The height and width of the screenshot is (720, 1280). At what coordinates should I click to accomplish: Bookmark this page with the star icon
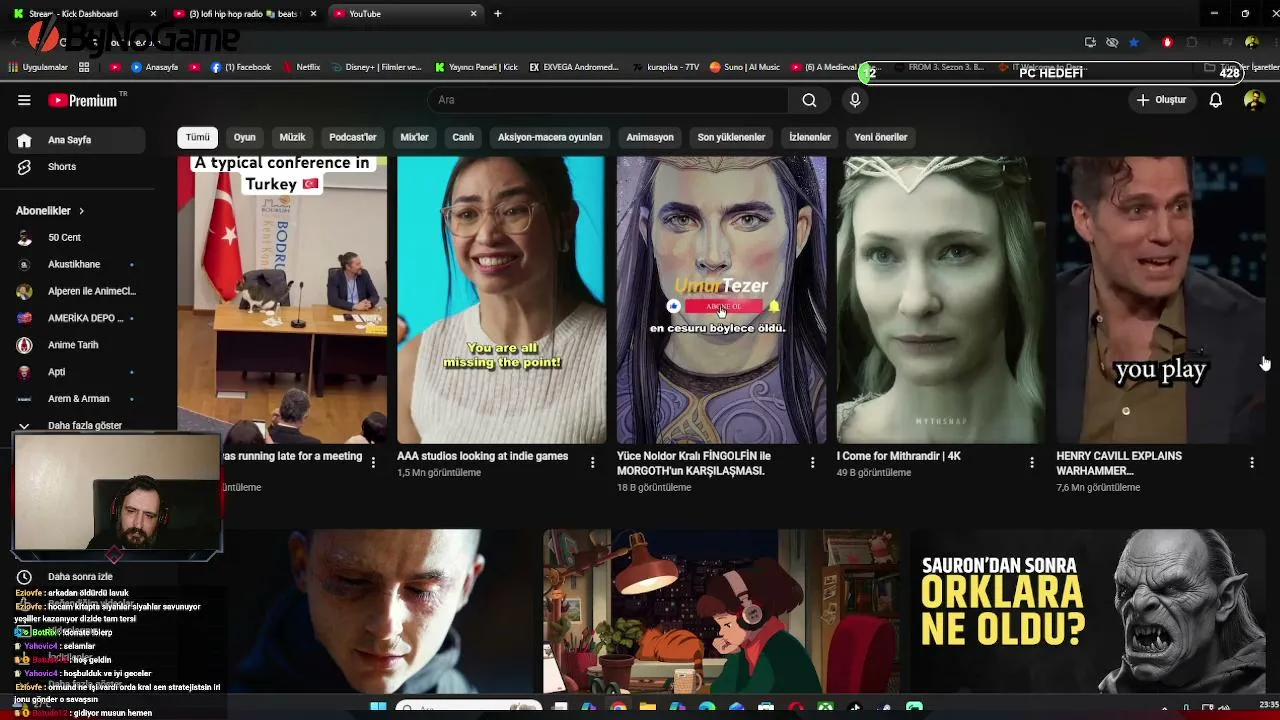[1134, 42]
